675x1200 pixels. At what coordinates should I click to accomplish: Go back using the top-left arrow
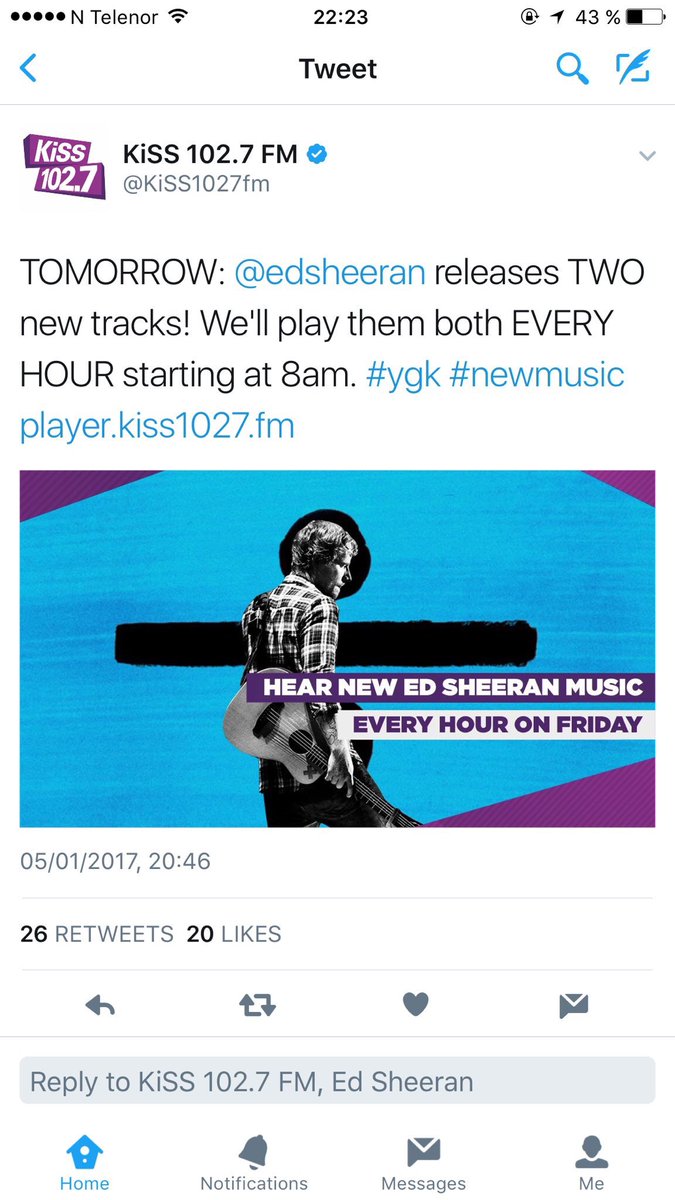pos(28,69)
